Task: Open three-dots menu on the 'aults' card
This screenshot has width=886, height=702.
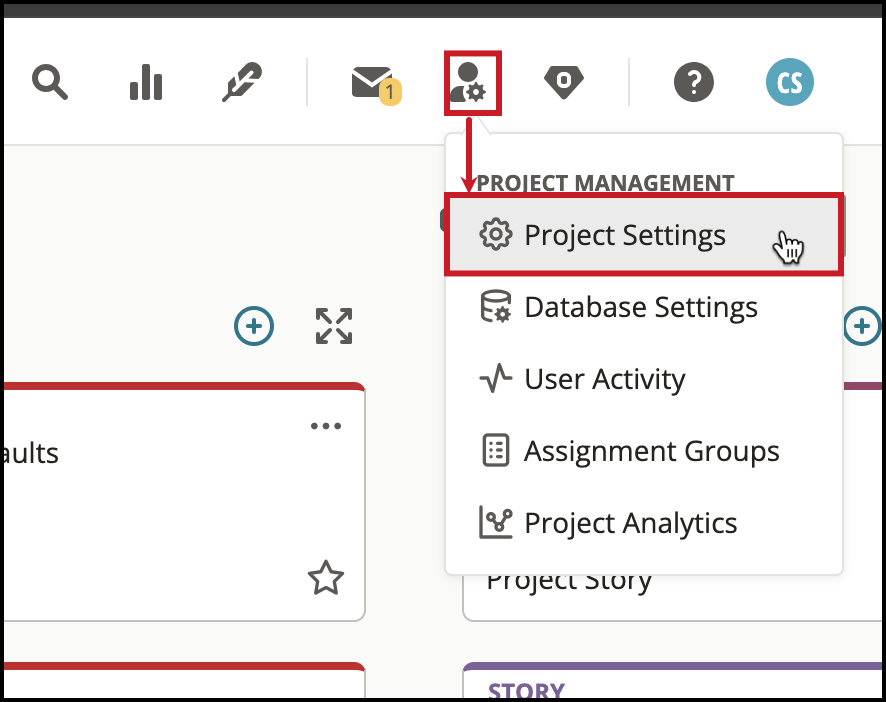Action: [326, 426]
